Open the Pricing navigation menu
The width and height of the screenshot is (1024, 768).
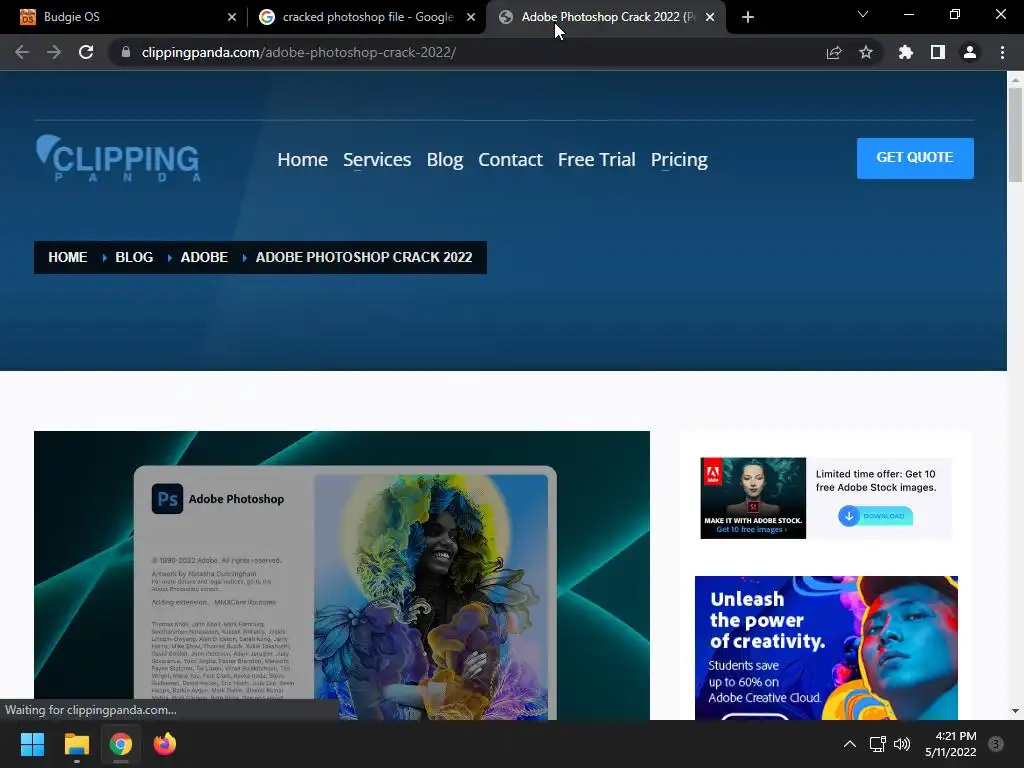(x=679, y=159)
